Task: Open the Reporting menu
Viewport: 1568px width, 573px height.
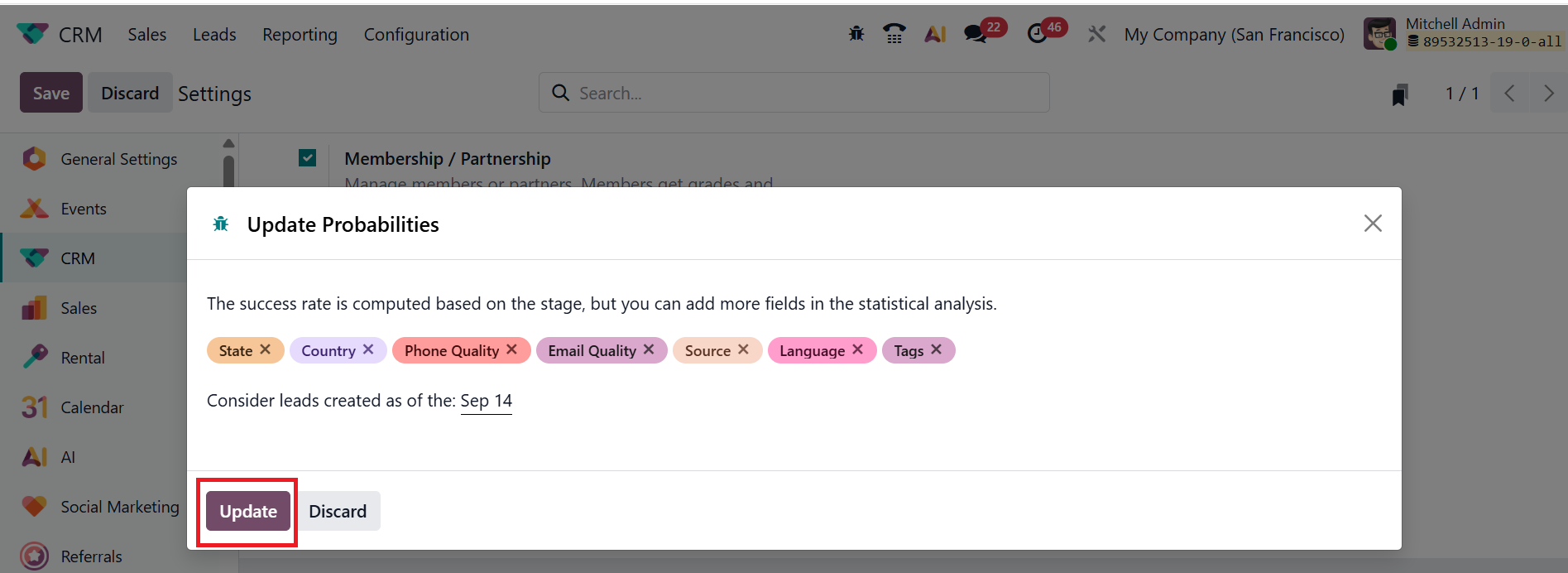Action: 300,35
